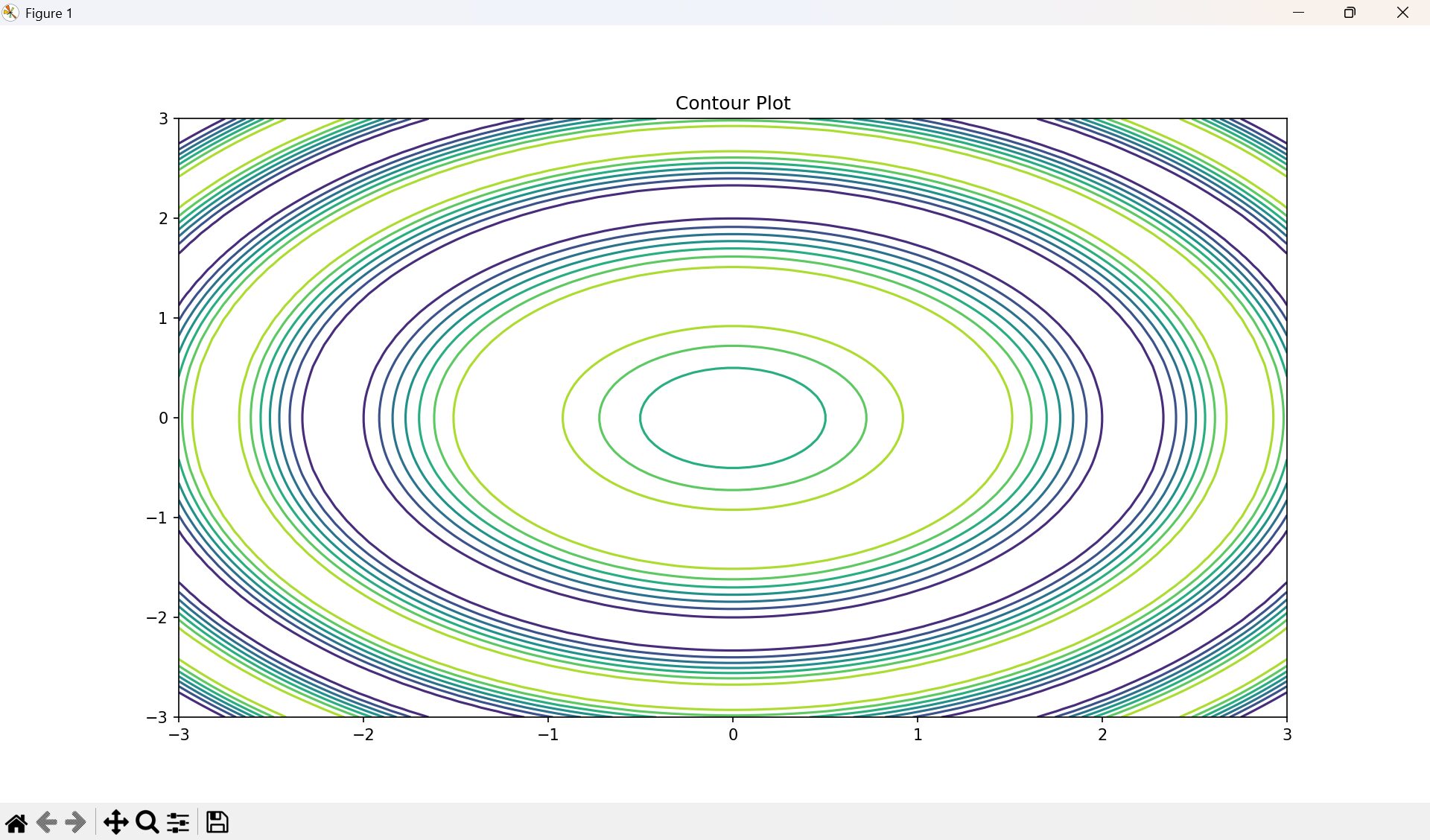Viewport: 1430px width, 840px height.
Task: Click the y-axis tick label "0"
Action: (163, 418)
